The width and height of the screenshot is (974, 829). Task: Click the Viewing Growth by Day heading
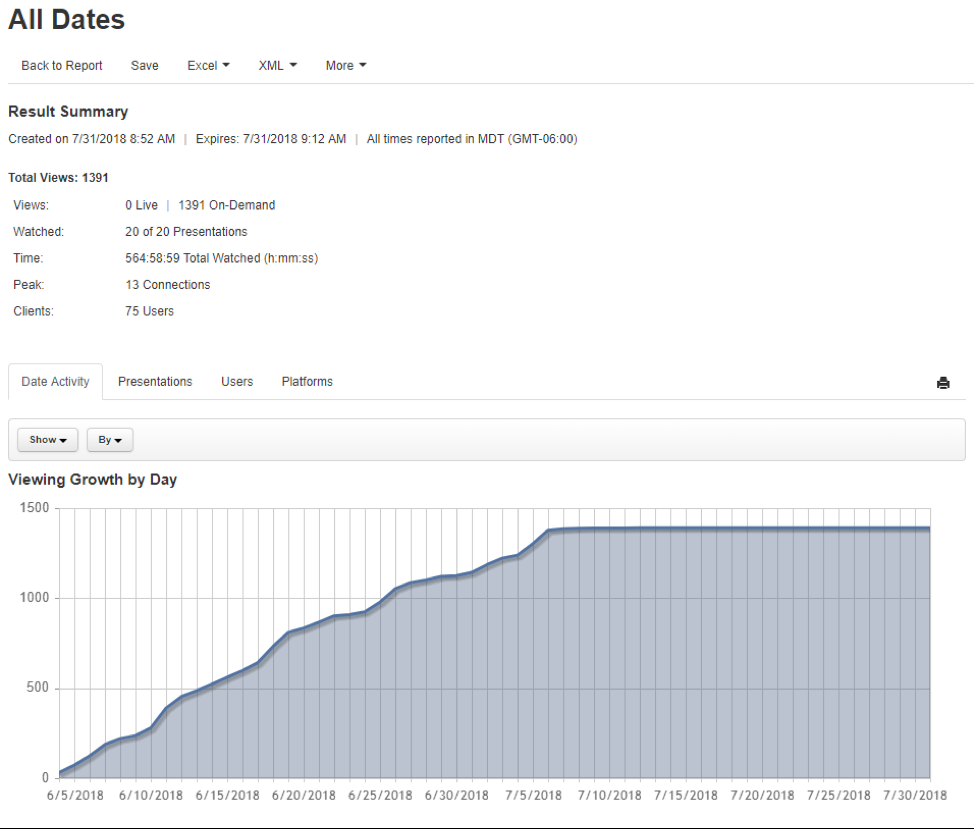point(93,480)
